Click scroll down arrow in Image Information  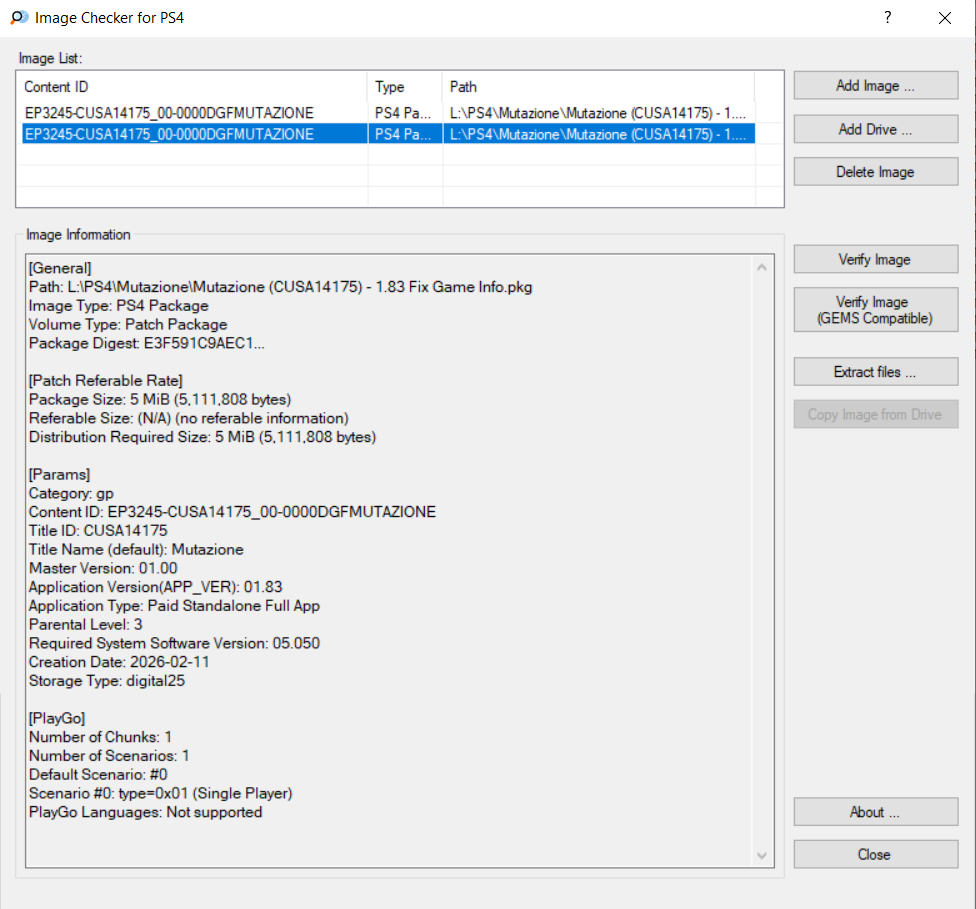[763, 855]
